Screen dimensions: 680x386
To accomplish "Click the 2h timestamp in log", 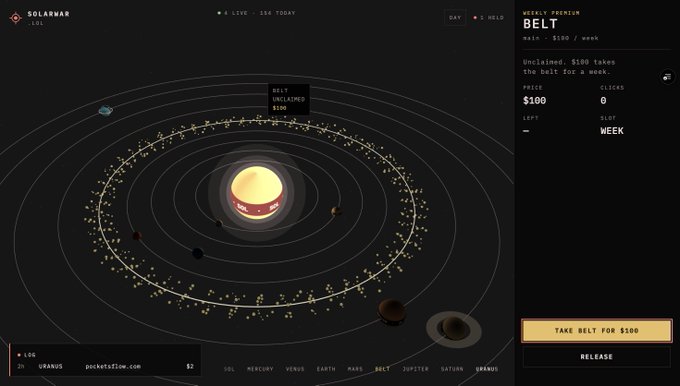I will tap(20, 366).
